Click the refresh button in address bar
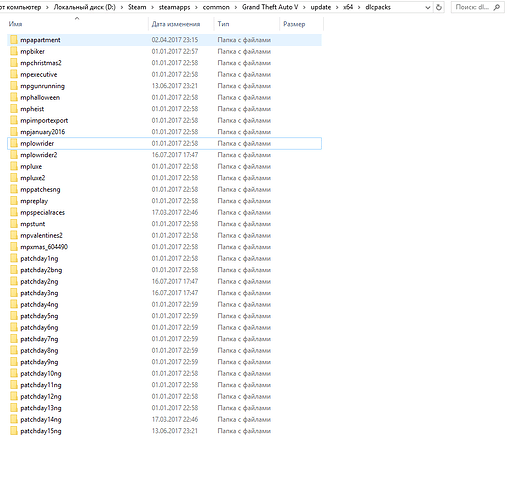509x500 pixels. click(439, 7)
